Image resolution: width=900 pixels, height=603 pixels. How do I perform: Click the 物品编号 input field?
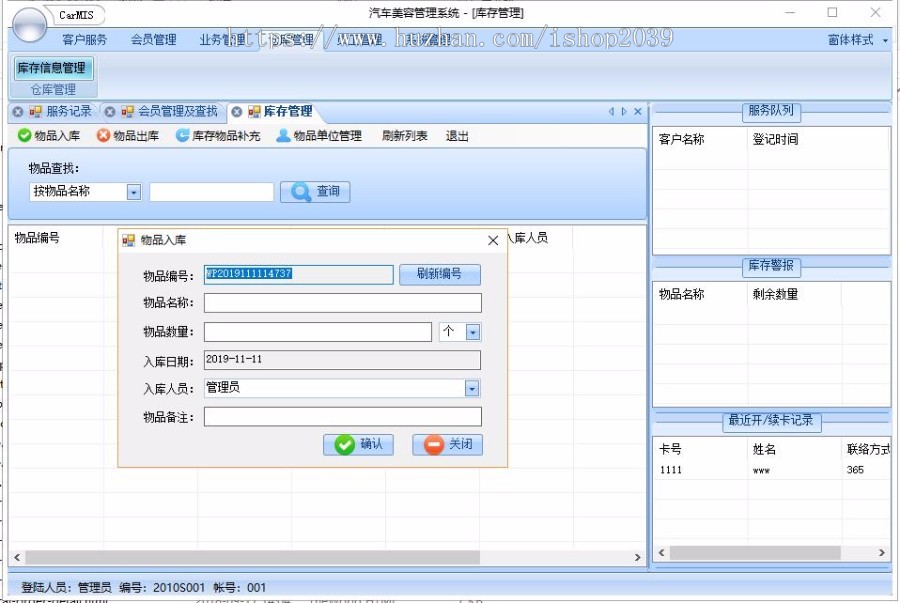pyautogui.click(x=298, y=274)
